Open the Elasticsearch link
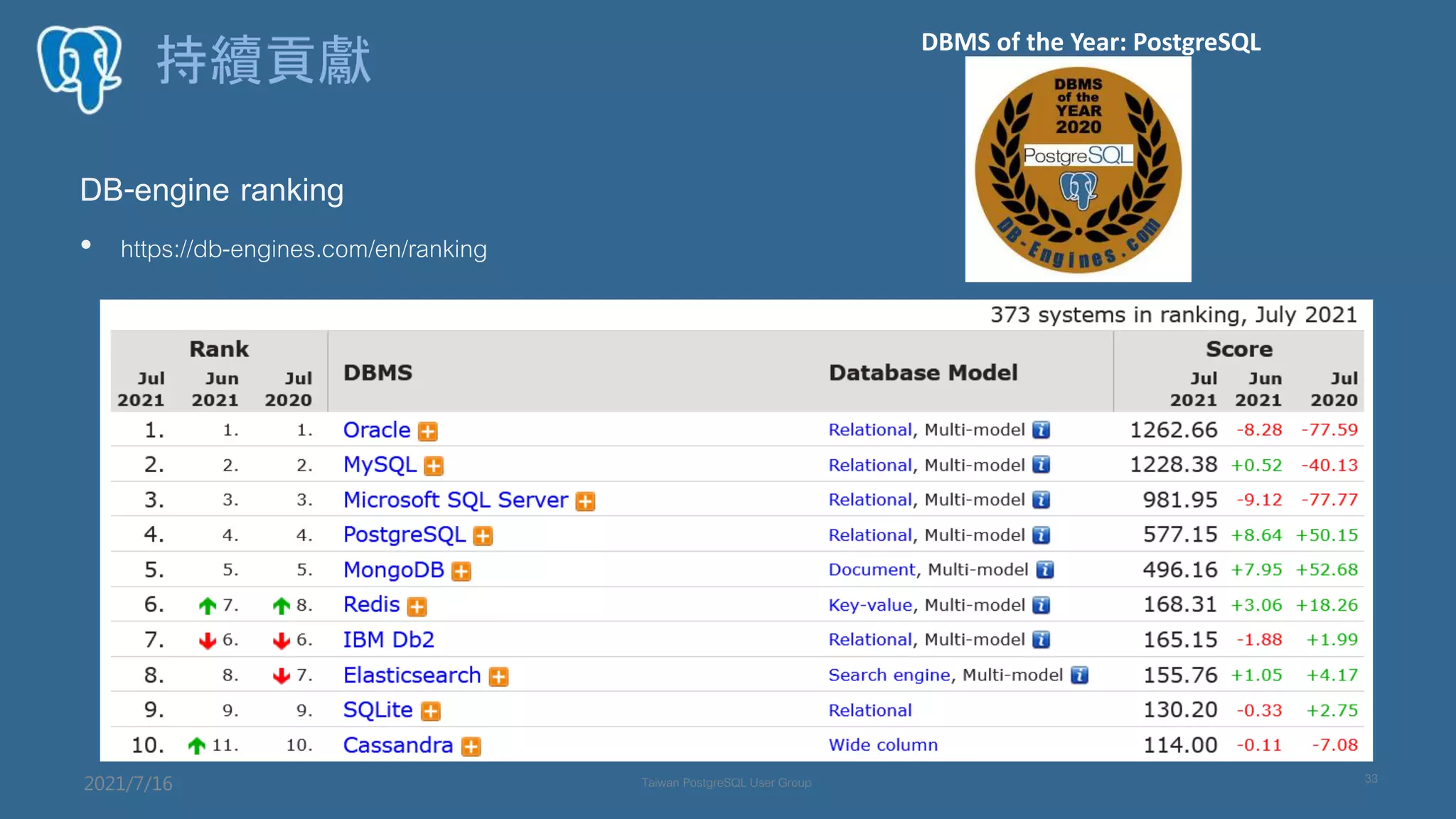The image size is (1456, 819). tap(412, 675)
